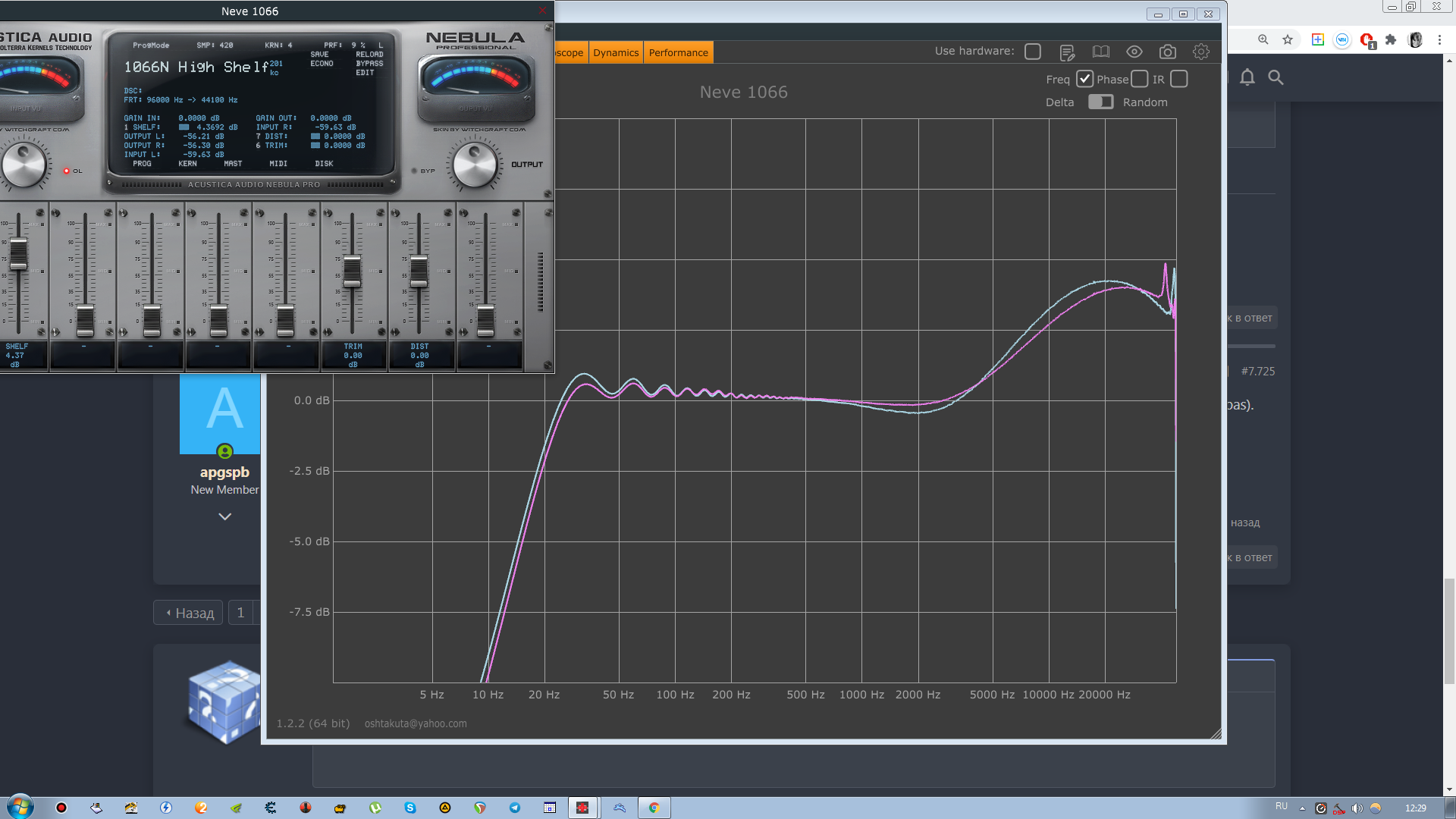Click the browser vertical scrollbar thumb
Viewport: 1456px width, 819px height.
click(1449, 630)
